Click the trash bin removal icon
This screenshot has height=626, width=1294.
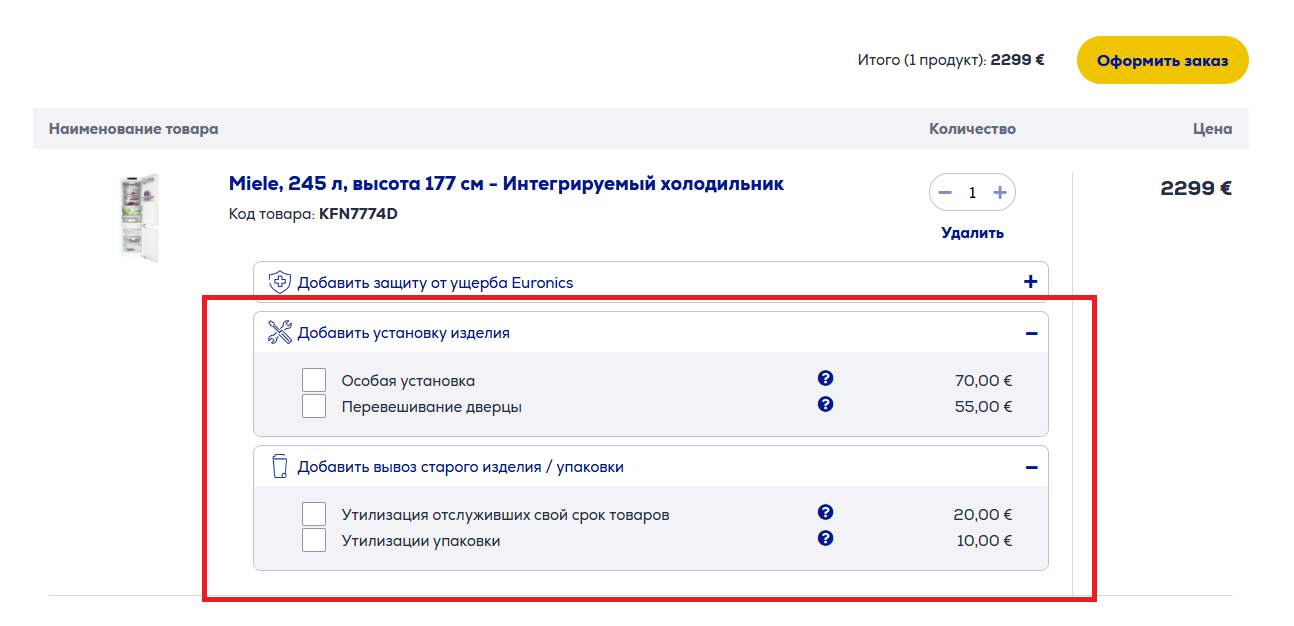[x=280, y=467]
